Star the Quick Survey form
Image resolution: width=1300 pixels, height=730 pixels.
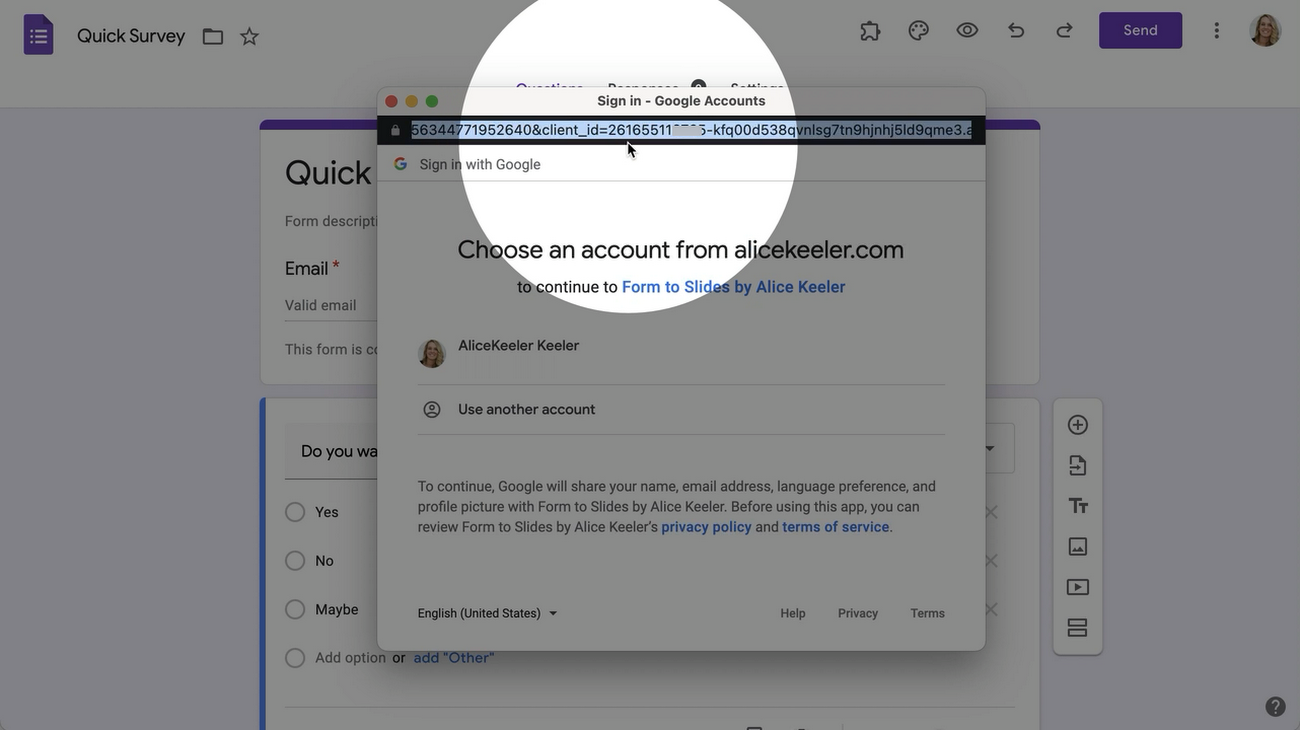click(250, 37)
